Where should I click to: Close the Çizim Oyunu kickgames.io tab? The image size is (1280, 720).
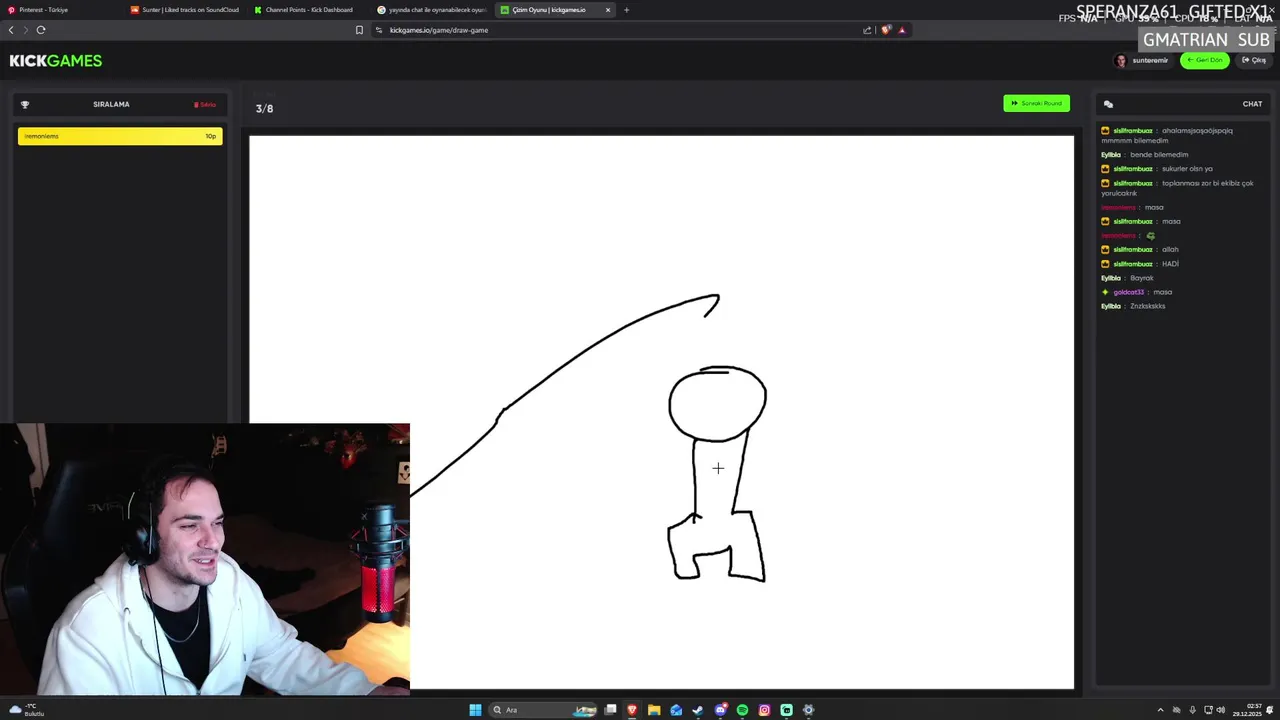point(607,10)
